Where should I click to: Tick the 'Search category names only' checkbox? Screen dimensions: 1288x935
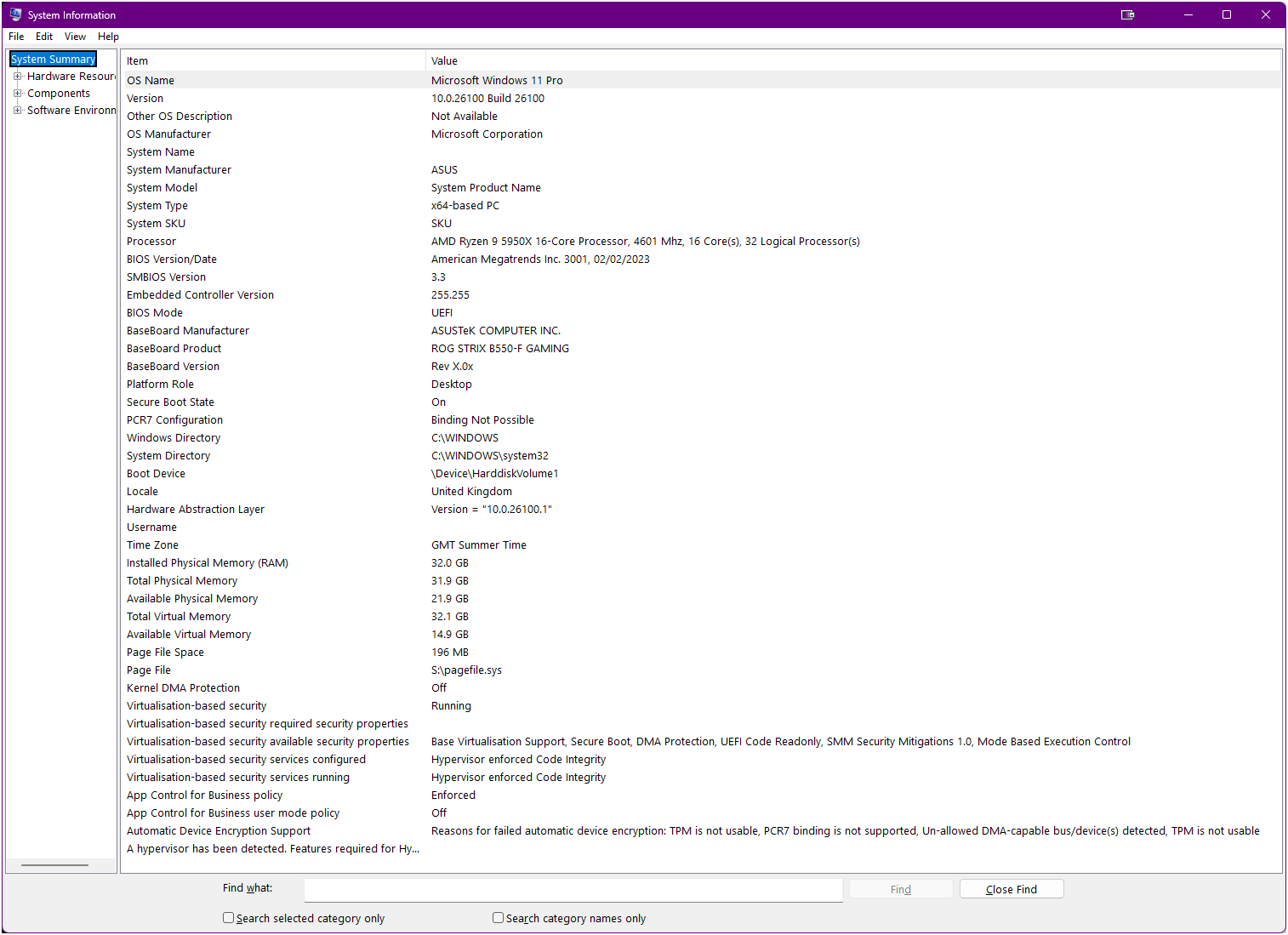(x=498, y=918)
